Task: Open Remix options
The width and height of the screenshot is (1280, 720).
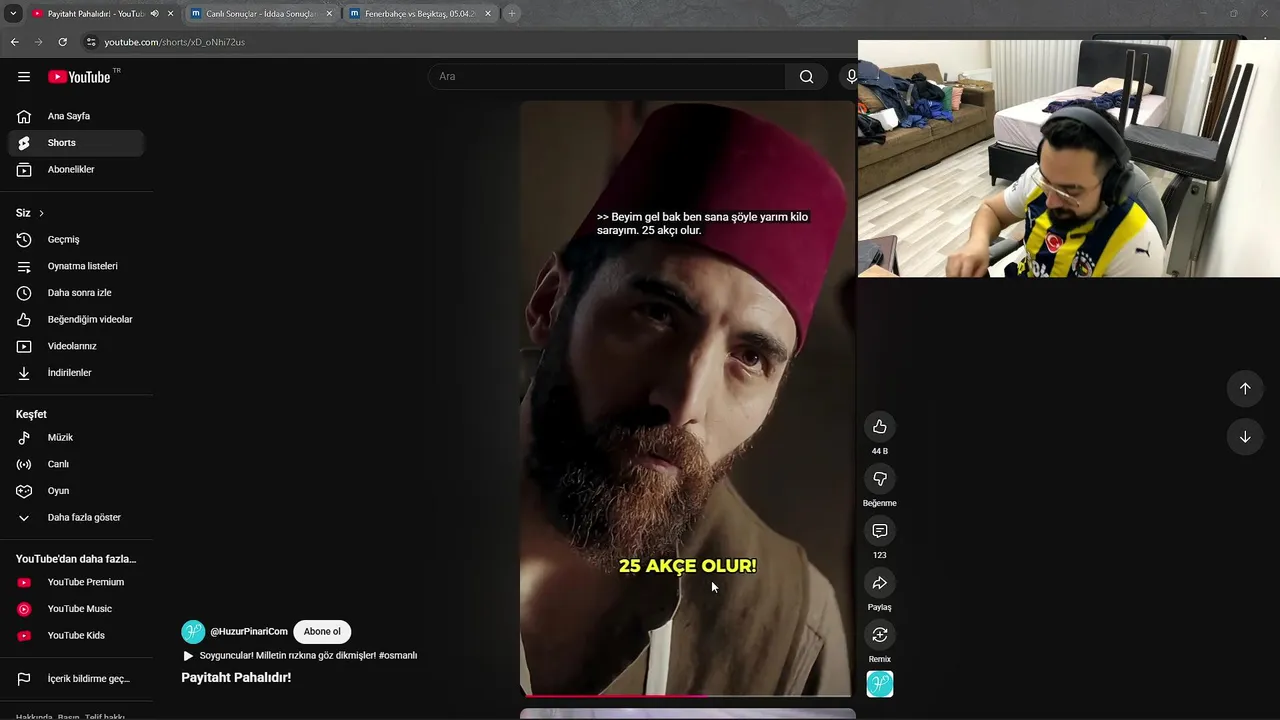Action: click(x=880, y=635)
